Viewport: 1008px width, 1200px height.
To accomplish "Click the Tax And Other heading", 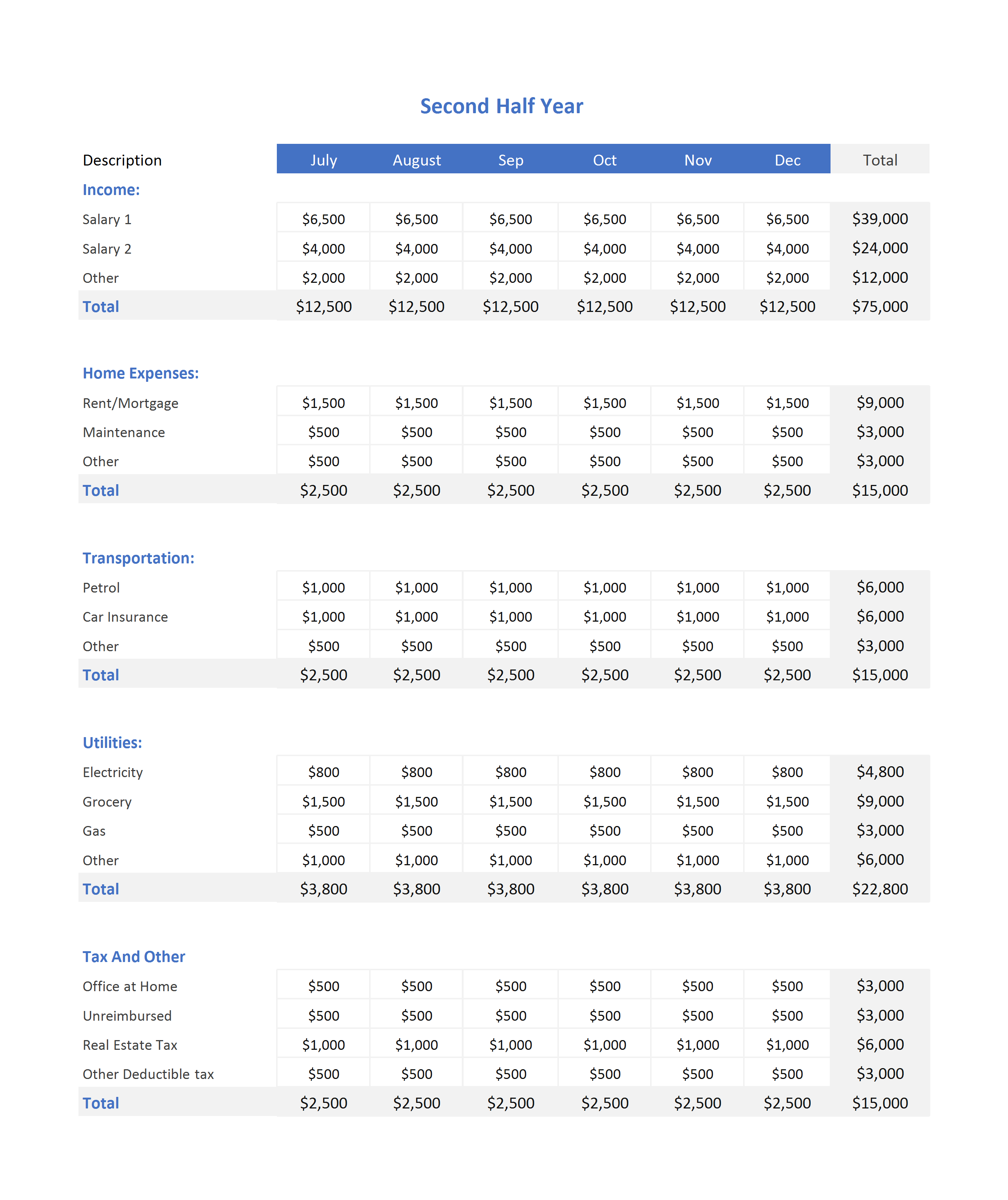I will [134, 956].
